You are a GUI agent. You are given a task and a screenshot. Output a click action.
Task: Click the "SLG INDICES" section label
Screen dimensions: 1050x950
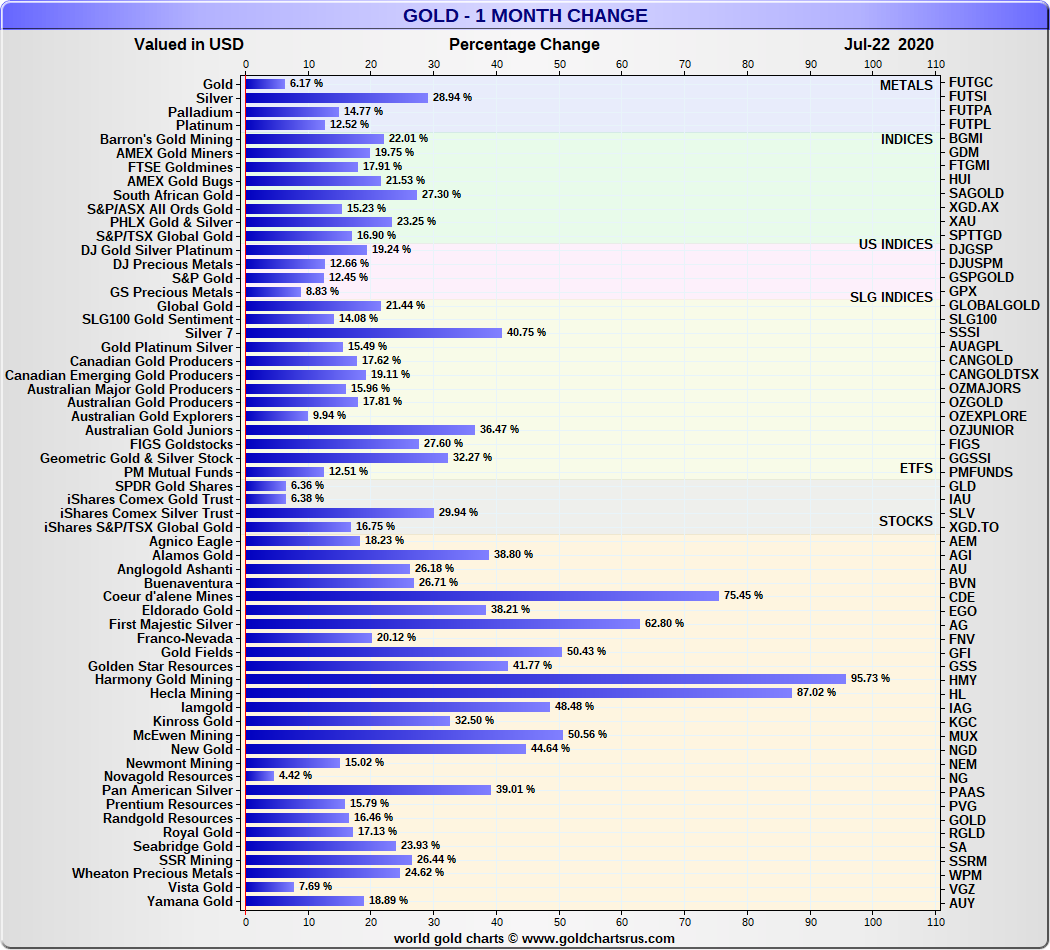pyautogui.click(x=891, y=297)
